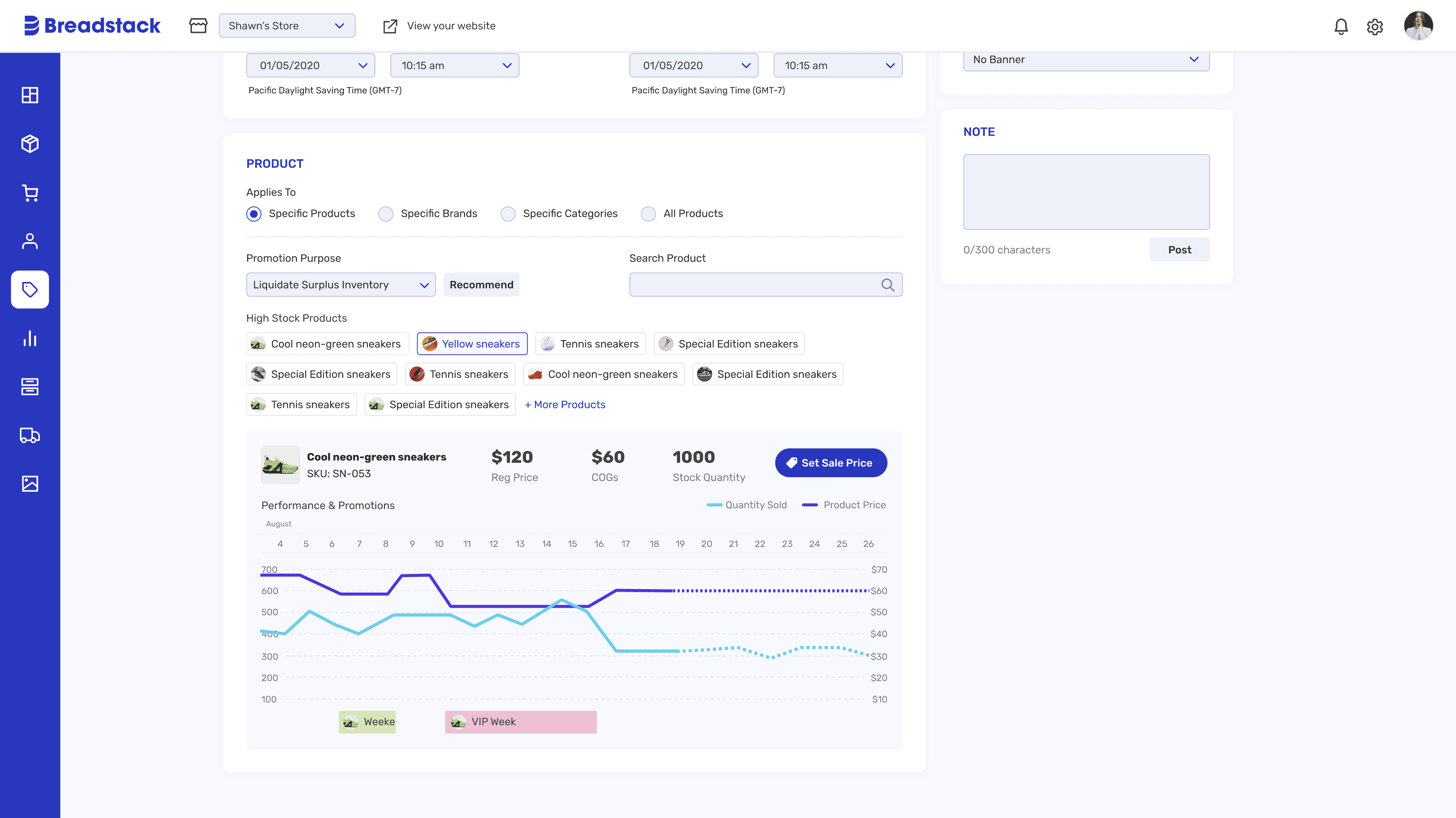The image size is (1456, 818).
Task: Click the + More Products link
Action: [565, 404]
